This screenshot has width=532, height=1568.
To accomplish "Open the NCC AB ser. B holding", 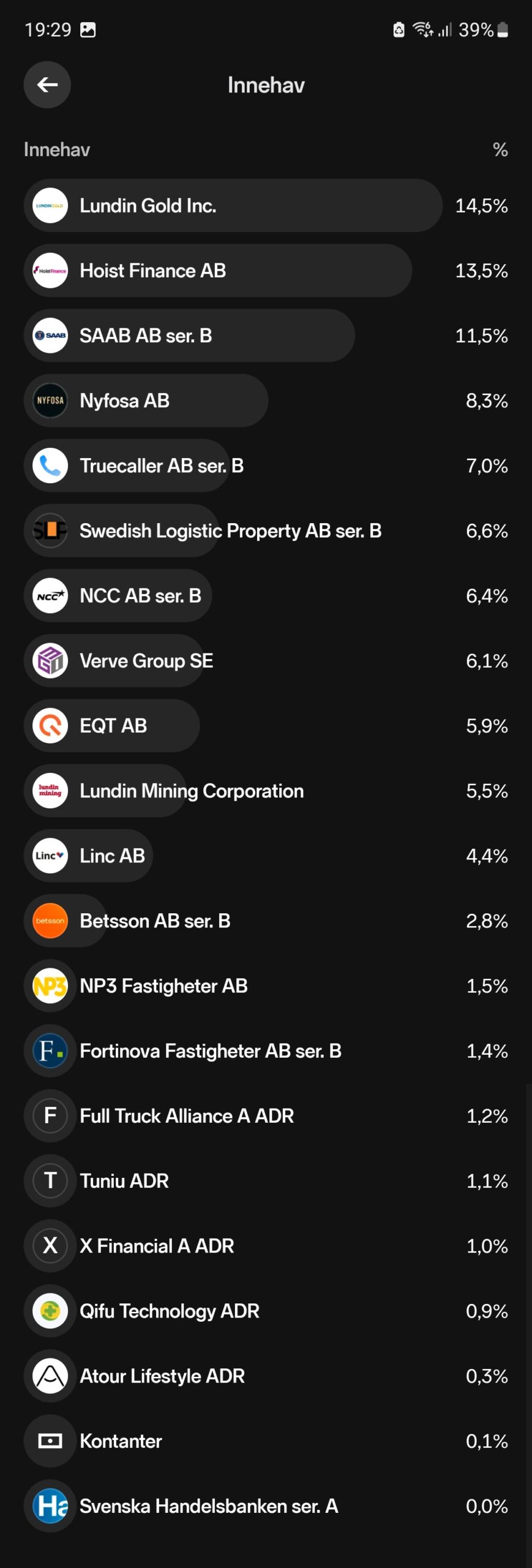I will click(x=266, y=596).
